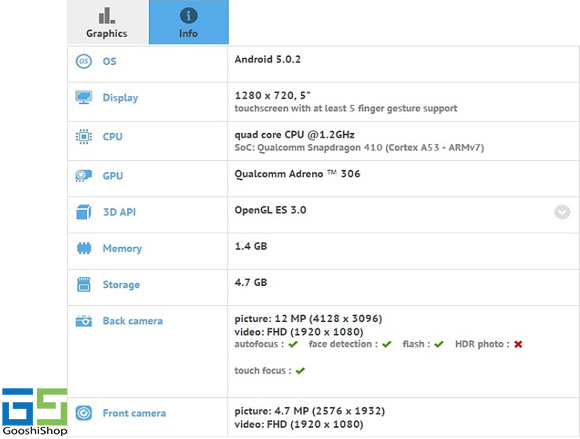Screen dimensions: 580x439
Task: Click the GPU label
Action: pyautogui.click(x=113, y=176)
